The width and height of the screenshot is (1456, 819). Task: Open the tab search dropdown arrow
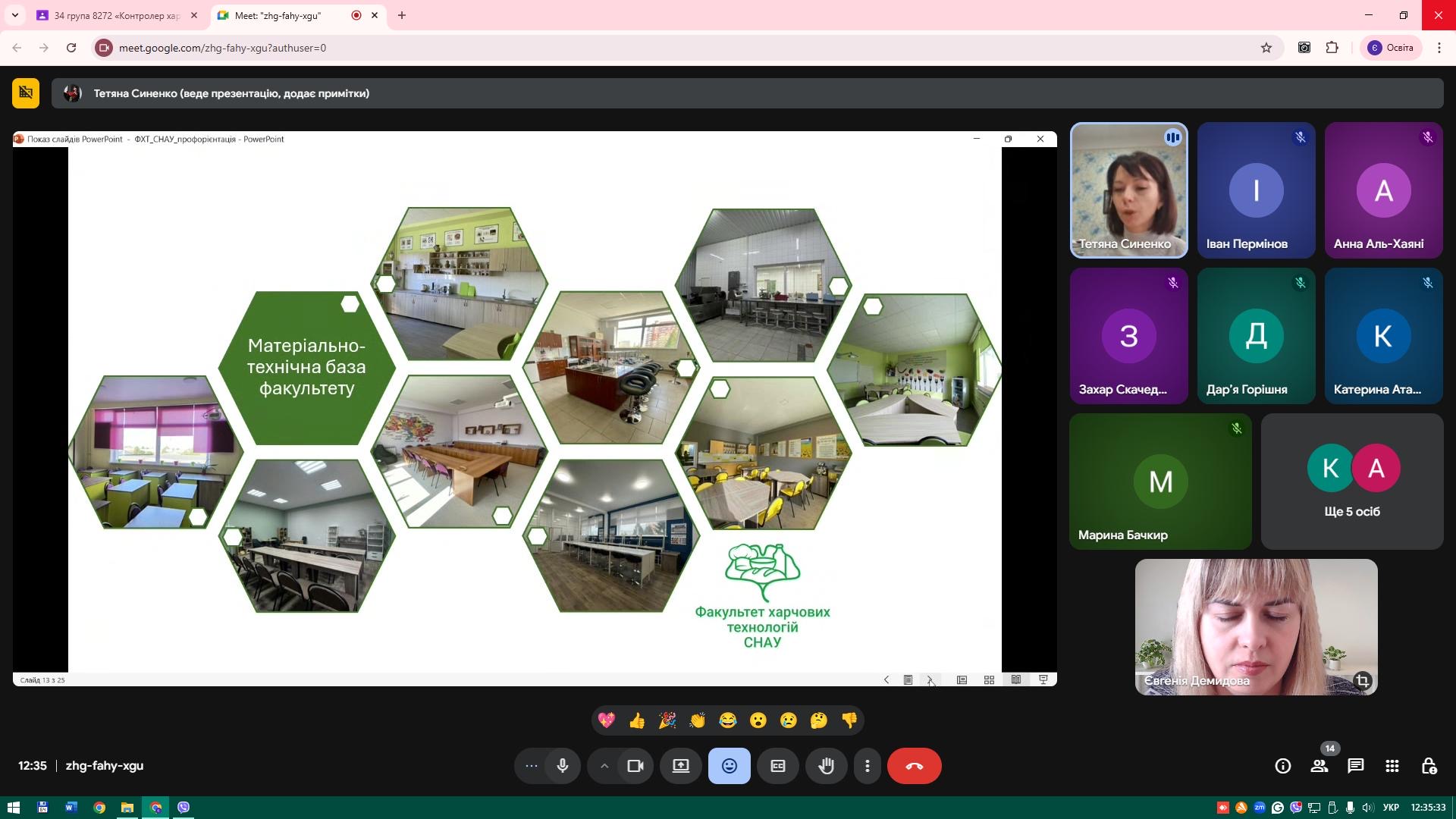tap(14, 15)
